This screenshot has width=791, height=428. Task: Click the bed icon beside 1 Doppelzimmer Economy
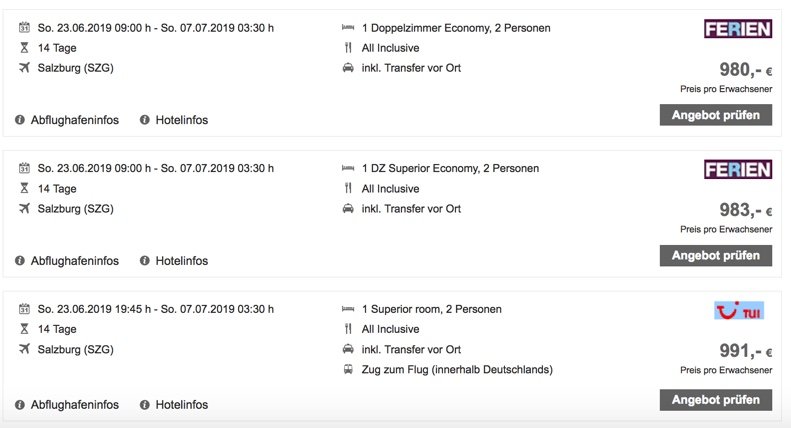[347, 28]
